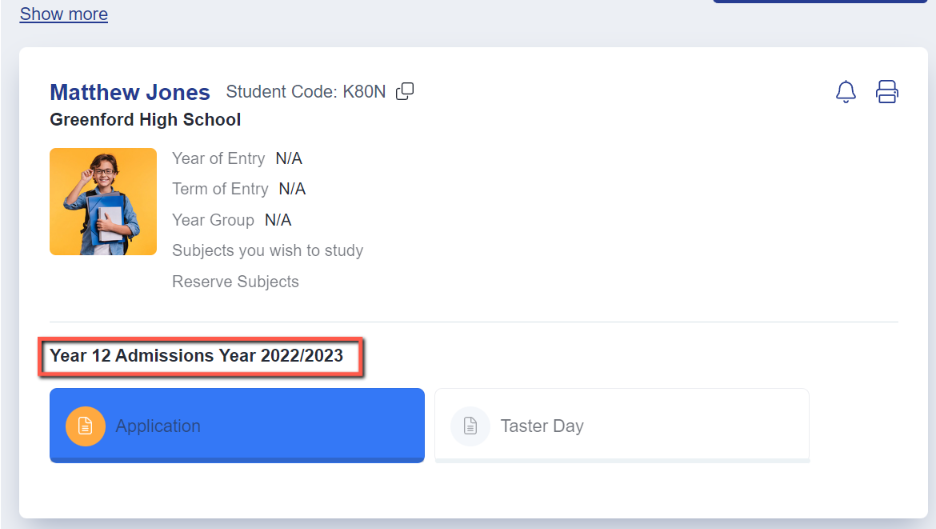Click the Show more link
The width and height of the screenshot is (936, 529).
(64, 14)
